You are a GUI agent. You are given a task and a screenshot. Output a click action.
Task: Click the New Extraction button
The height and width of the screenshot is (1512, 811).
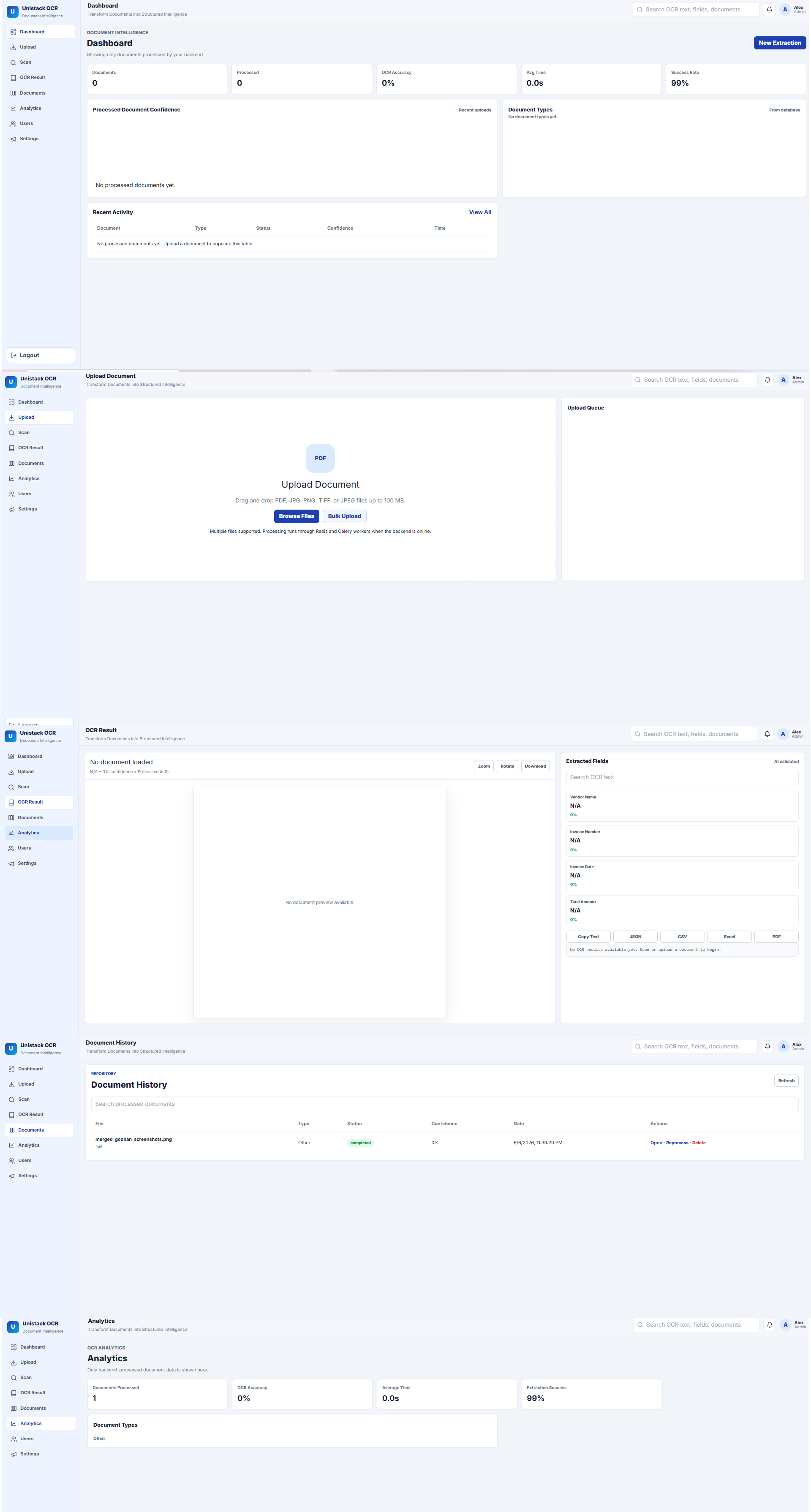779,43
